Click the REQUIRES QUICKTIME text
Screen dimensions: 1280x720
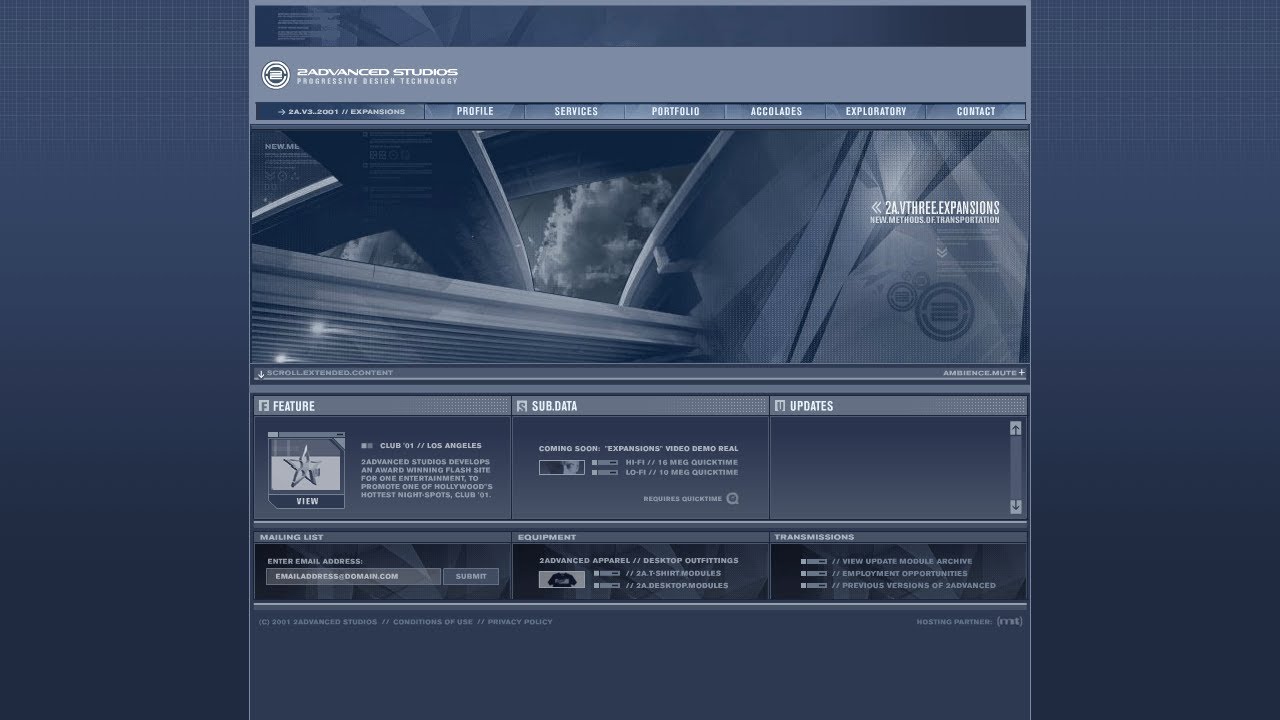[x=682, y=499]
